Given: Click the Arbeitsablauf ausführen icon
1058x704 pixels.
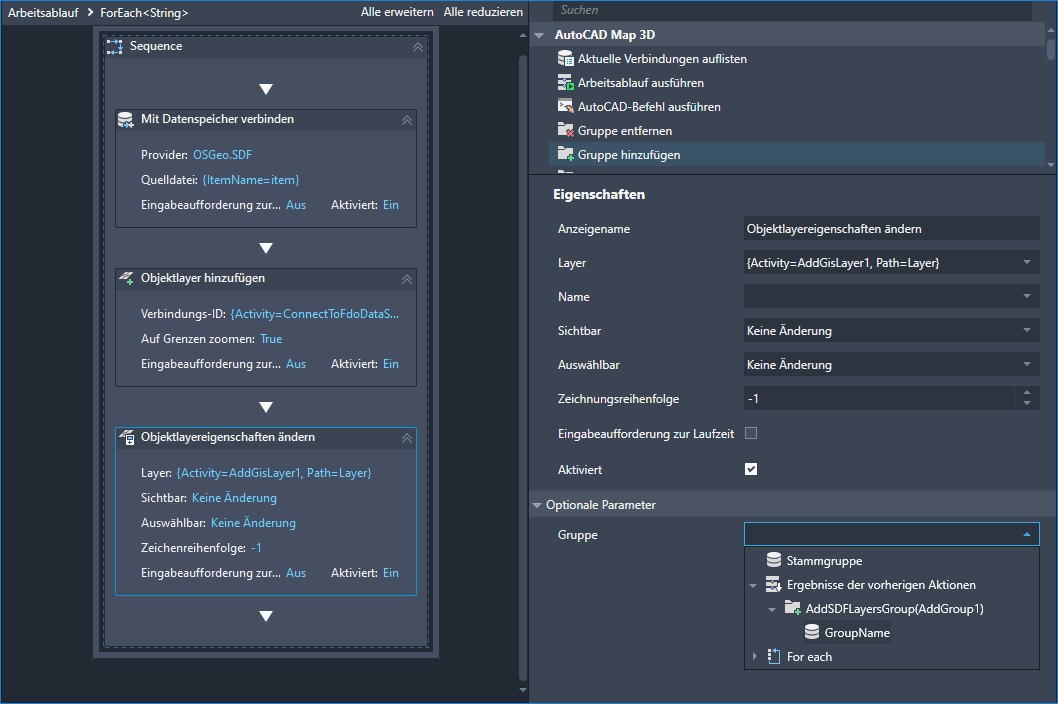Looking at the screenshot, I should point(565,83).
